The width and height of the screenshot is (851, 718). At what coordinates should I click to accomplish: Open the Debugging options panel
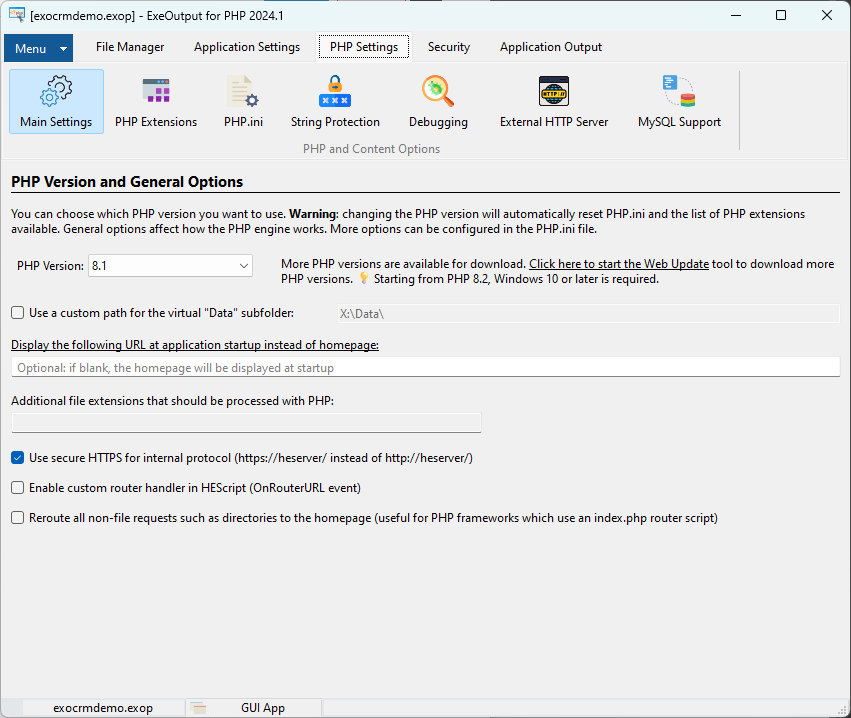pos(438,100)
